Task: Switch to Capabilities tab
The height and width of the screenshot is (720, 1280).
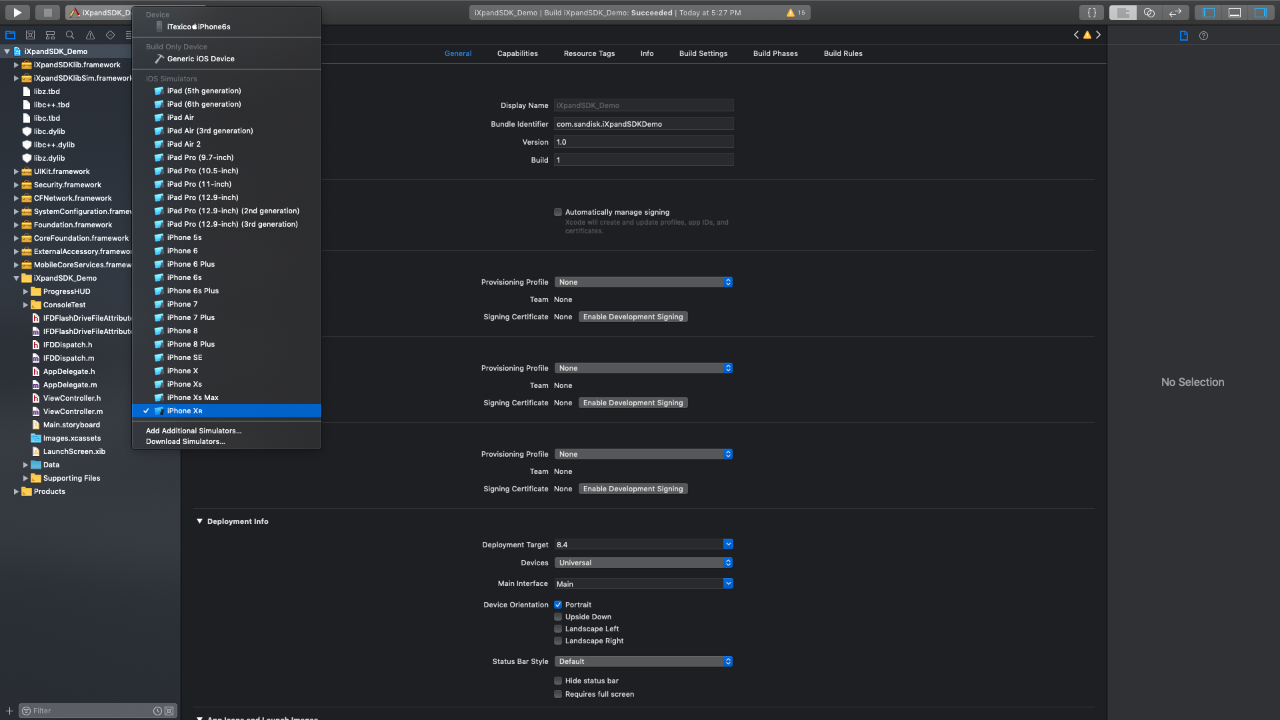Action: point(517,54)
